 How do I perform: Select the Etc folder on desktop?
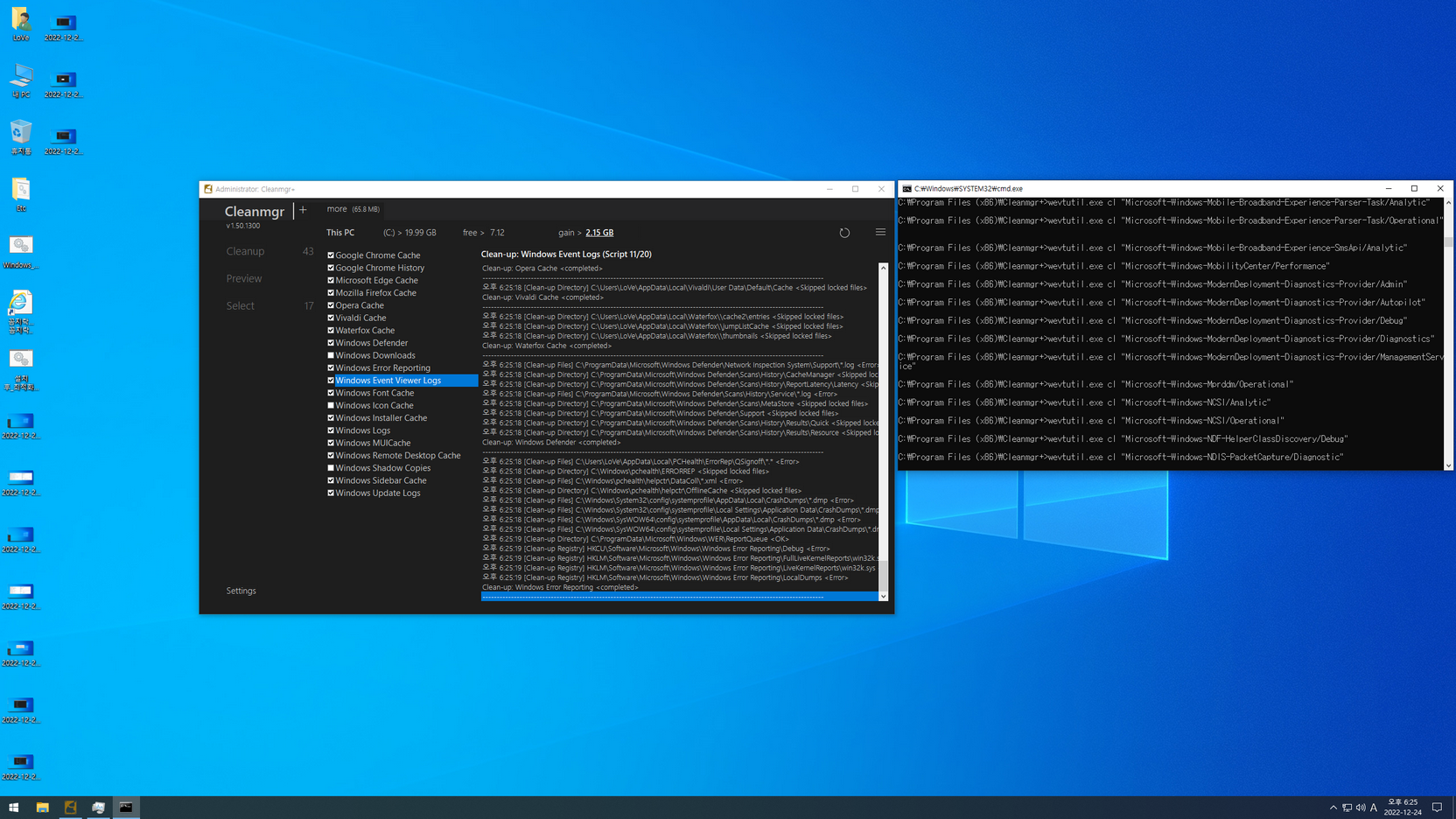pos(21,194)
